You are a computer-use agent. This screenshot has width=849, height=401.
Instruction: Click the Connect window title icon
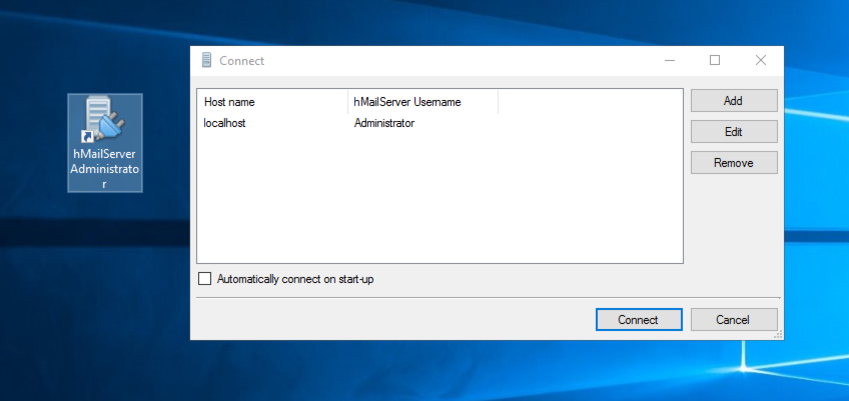[206, 60]
